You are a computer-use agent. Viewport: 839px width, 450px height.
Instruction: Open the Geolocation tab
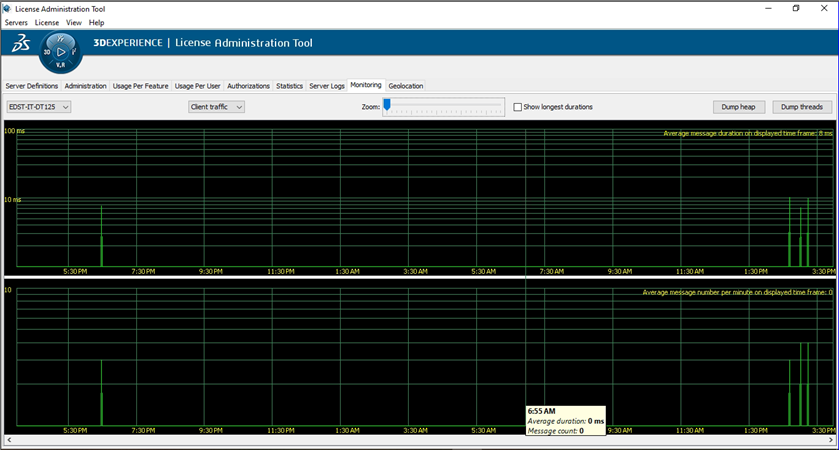[x=406, y=86]
